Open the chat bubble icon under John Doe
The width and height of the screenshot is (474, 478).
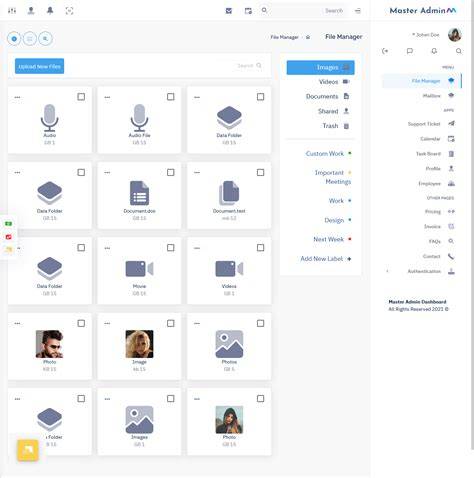(410, 51)
